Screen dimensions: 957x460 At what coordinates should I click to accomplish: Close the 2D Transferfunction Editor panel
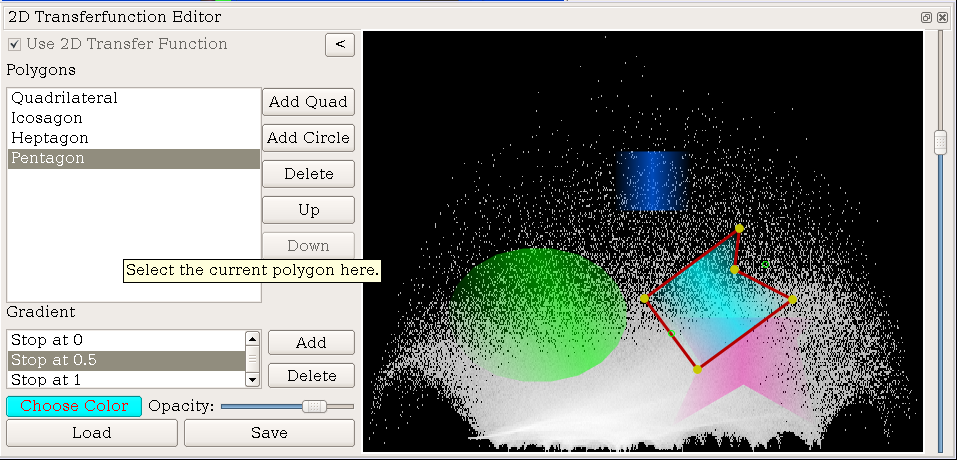coord(942,18)
